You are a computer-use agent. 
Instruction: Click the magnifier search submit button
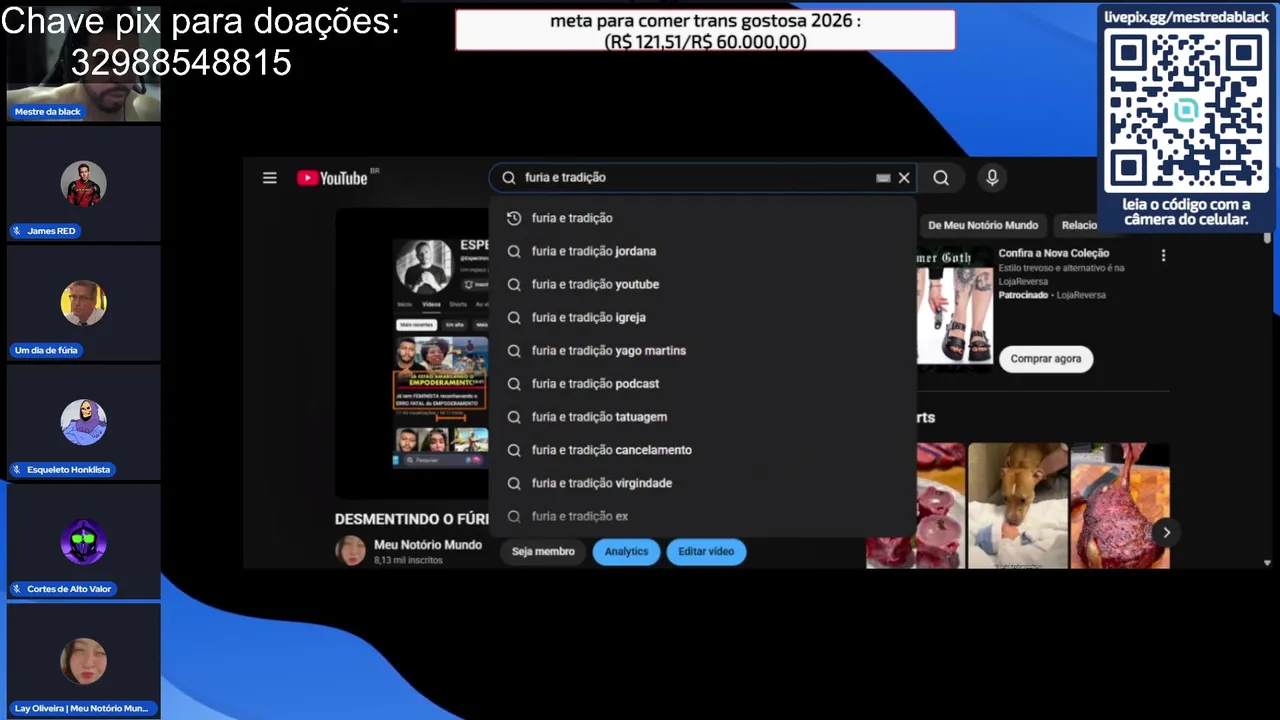pos(941,178)
